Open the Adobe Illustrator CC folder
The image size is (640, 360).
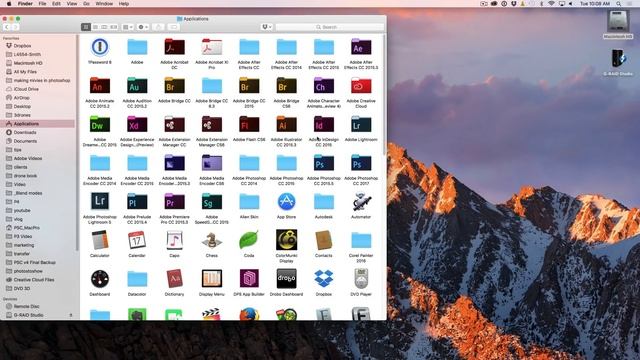pos(287,124)
